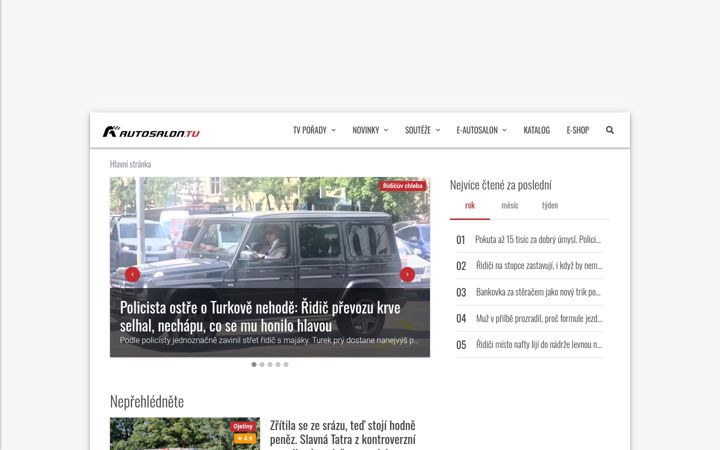Open the search magnifier icon
Screen dimensions: 720x450
point(610,130)
